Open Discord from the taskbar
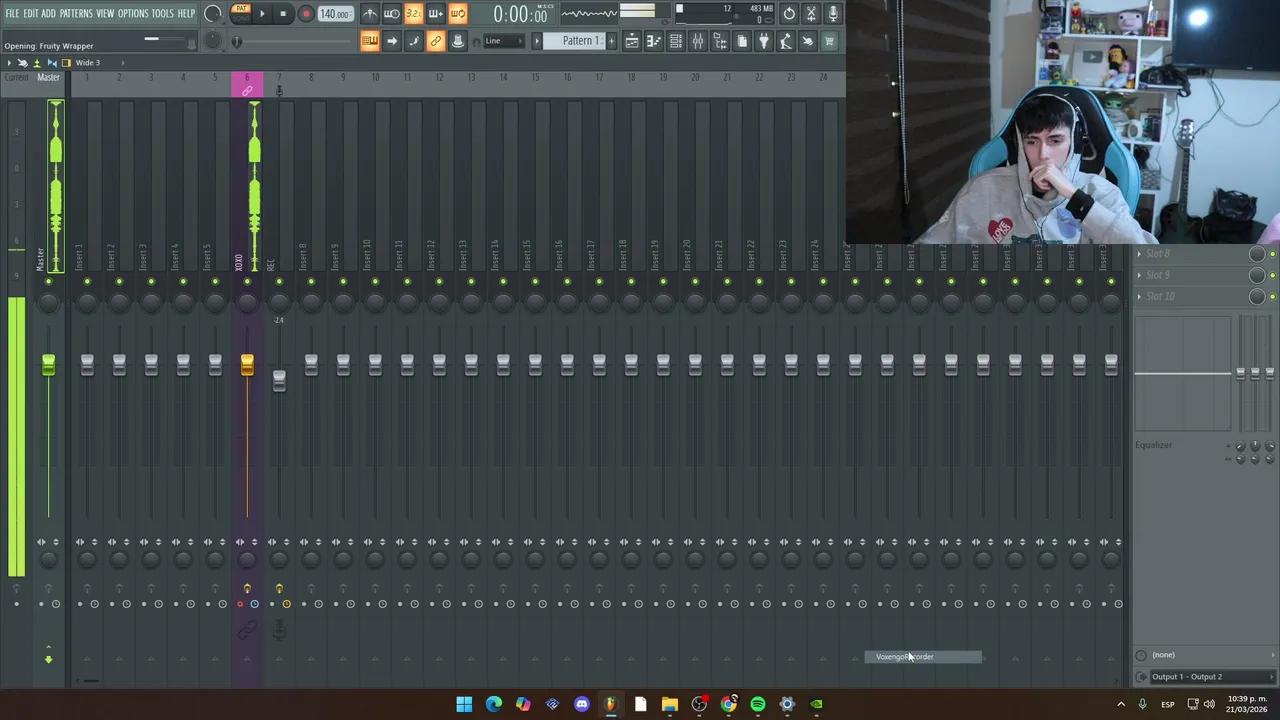1280x720 pixels. click(x=582, y=704)
